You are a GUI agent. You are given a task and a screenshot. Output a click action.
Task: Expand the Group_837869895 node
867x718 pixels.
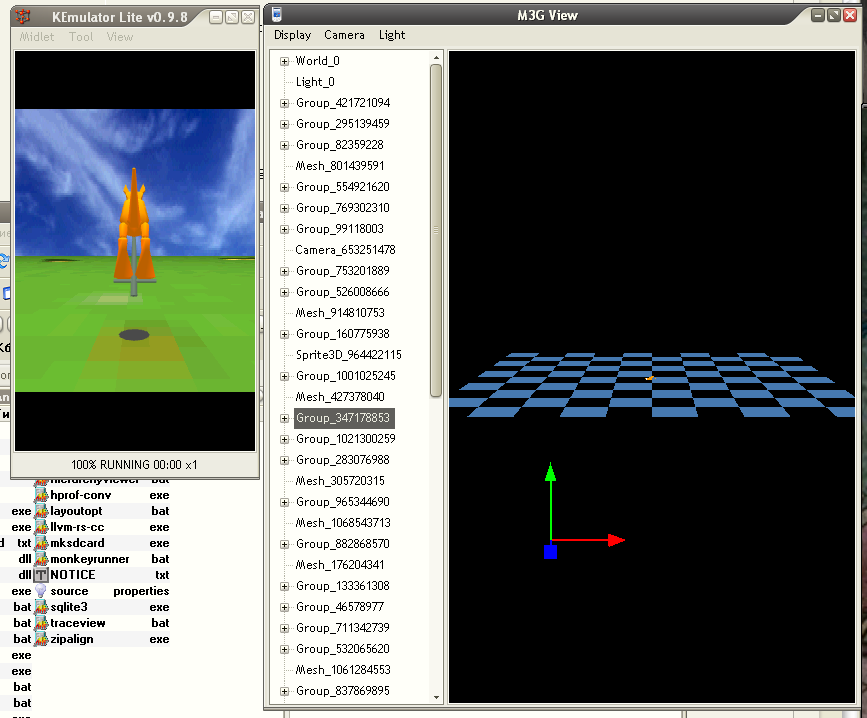coord(285,691)
